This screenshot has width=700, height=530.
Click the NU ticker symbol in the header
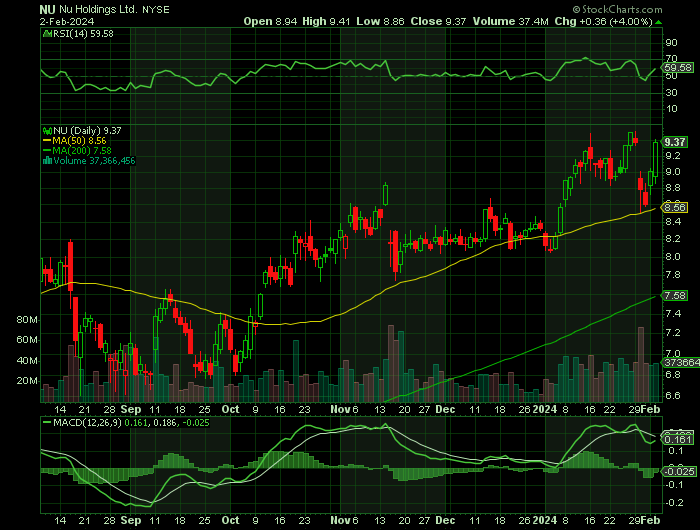(x=47, y=9)
